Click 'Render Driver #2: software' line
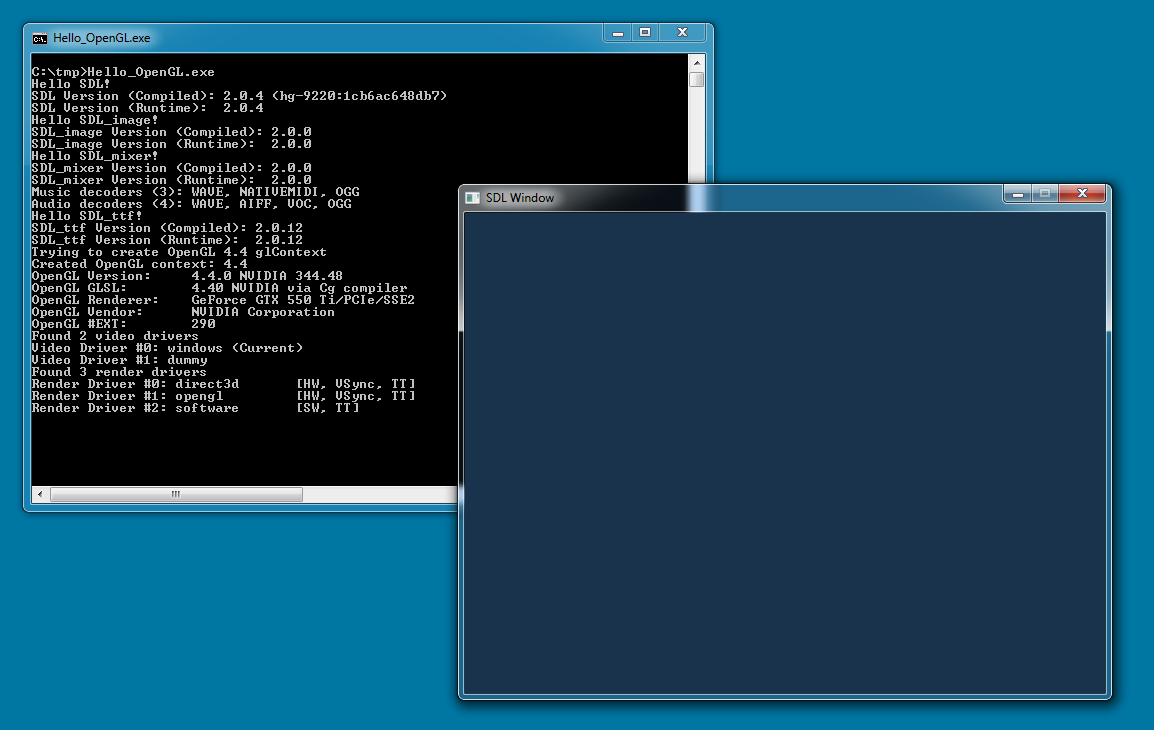 click(196, 408)
